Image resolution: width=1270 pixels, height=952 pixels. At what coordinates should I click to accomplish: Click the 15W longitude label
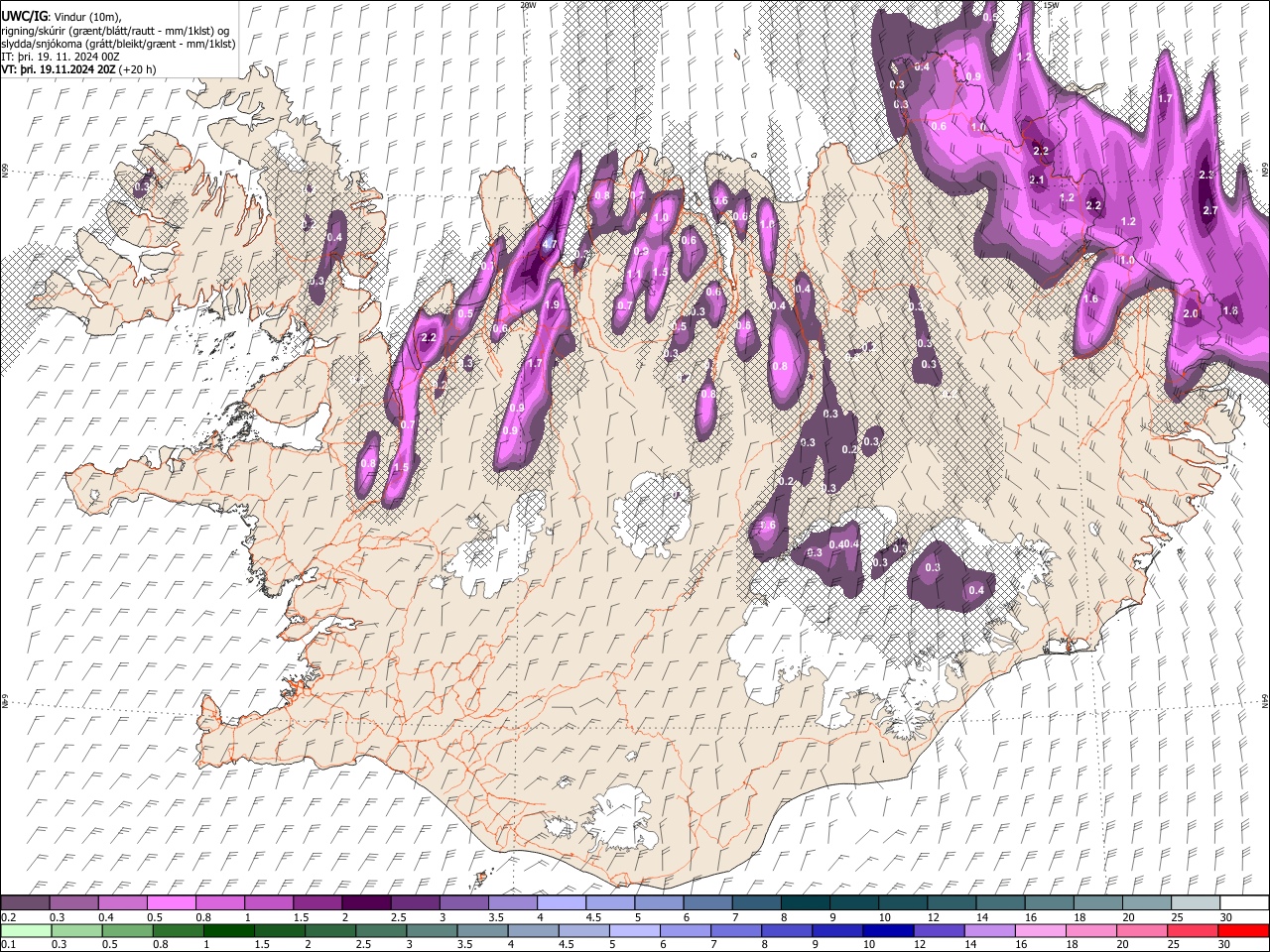tap(1051, 5)
